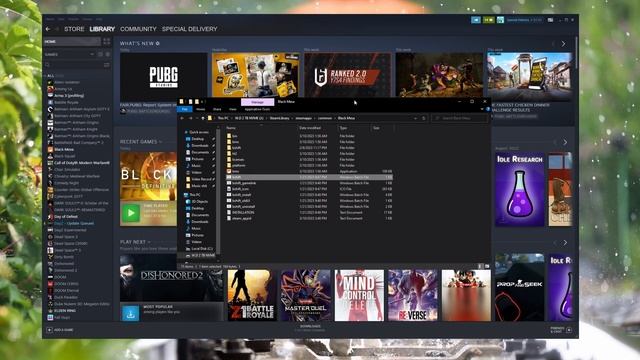
Task: Switch to the Steam LIBRARY tab
Action: coord(102,29)
